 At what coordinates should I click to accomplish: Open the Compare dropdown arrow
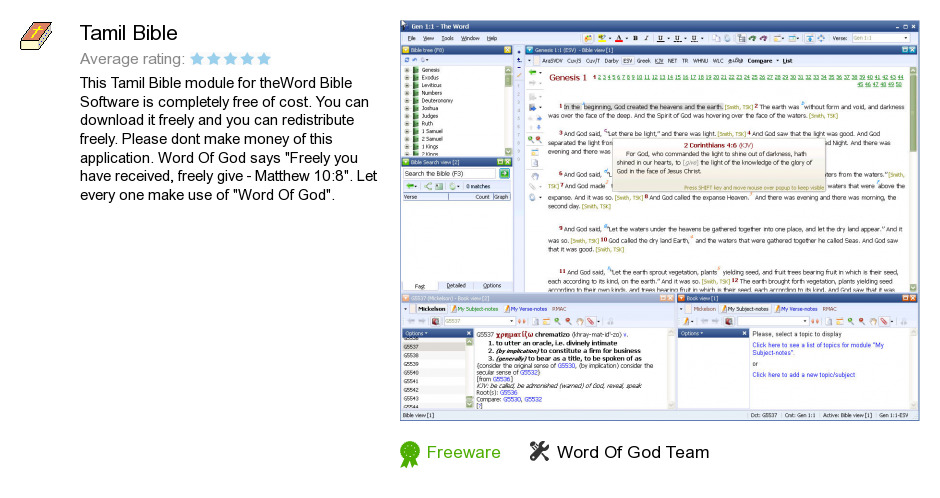click(778, 61)
